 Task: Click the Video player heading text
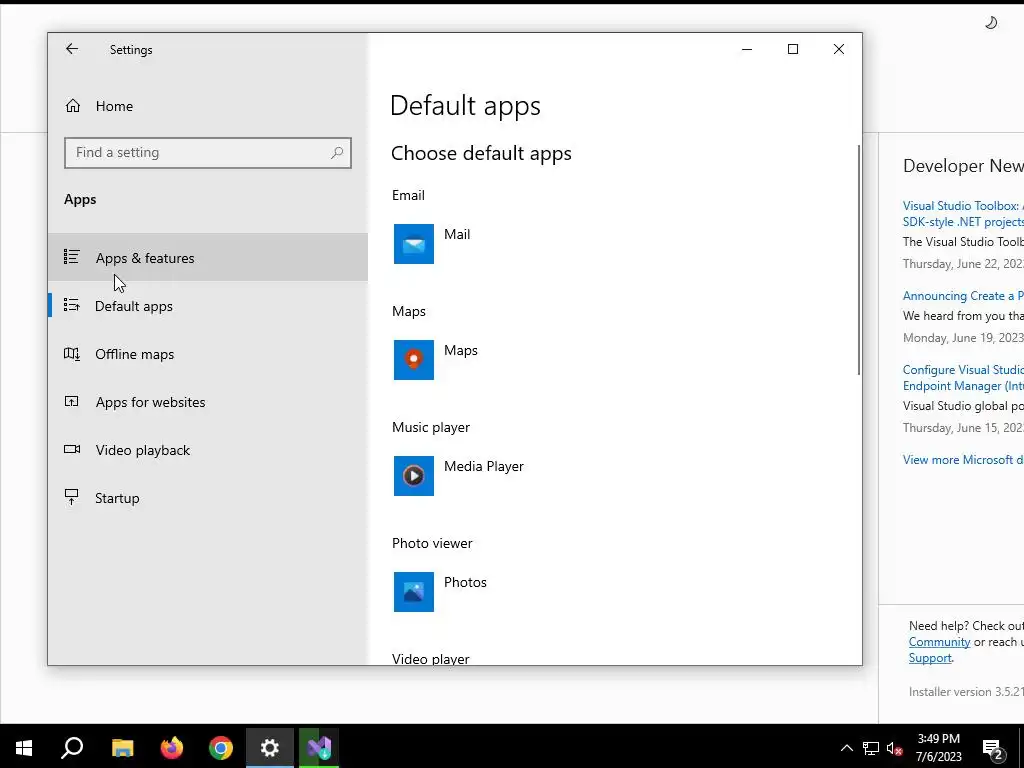[x=430, y=658]
